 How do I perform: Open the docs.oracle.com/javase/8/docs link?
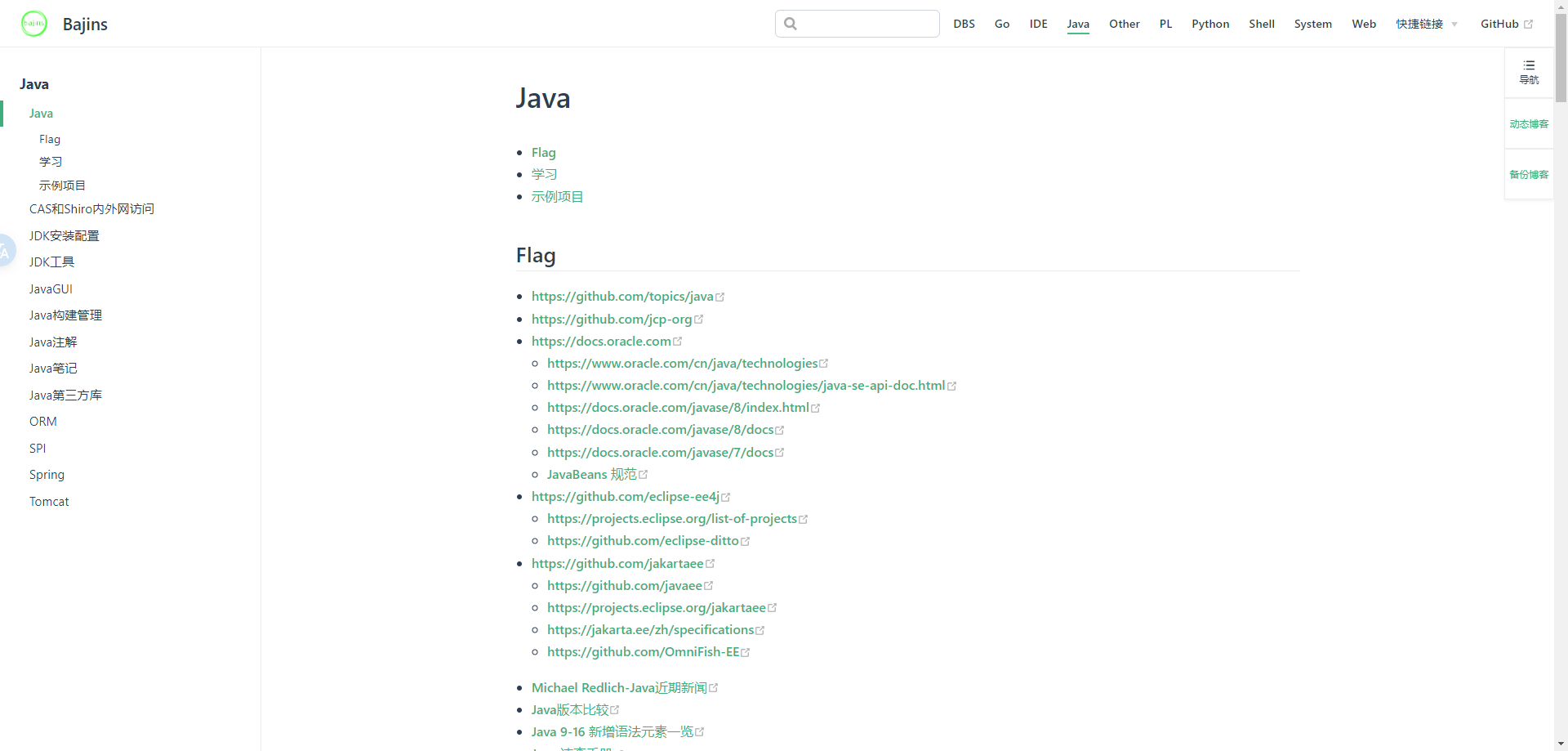pyautogui.click(x=660, y=430)
